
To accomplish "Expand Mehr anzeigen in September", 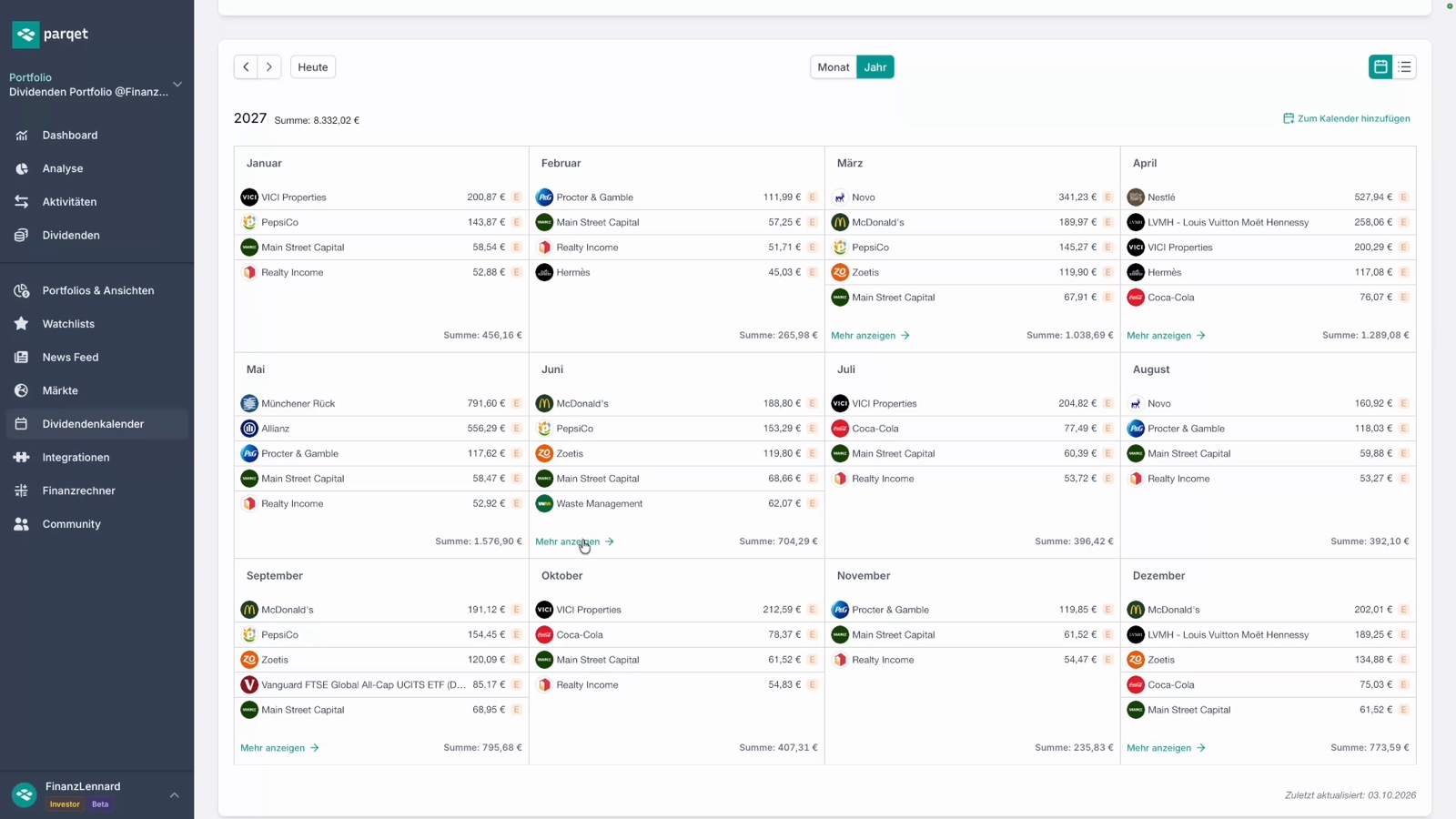I will (x=279, y=748).
